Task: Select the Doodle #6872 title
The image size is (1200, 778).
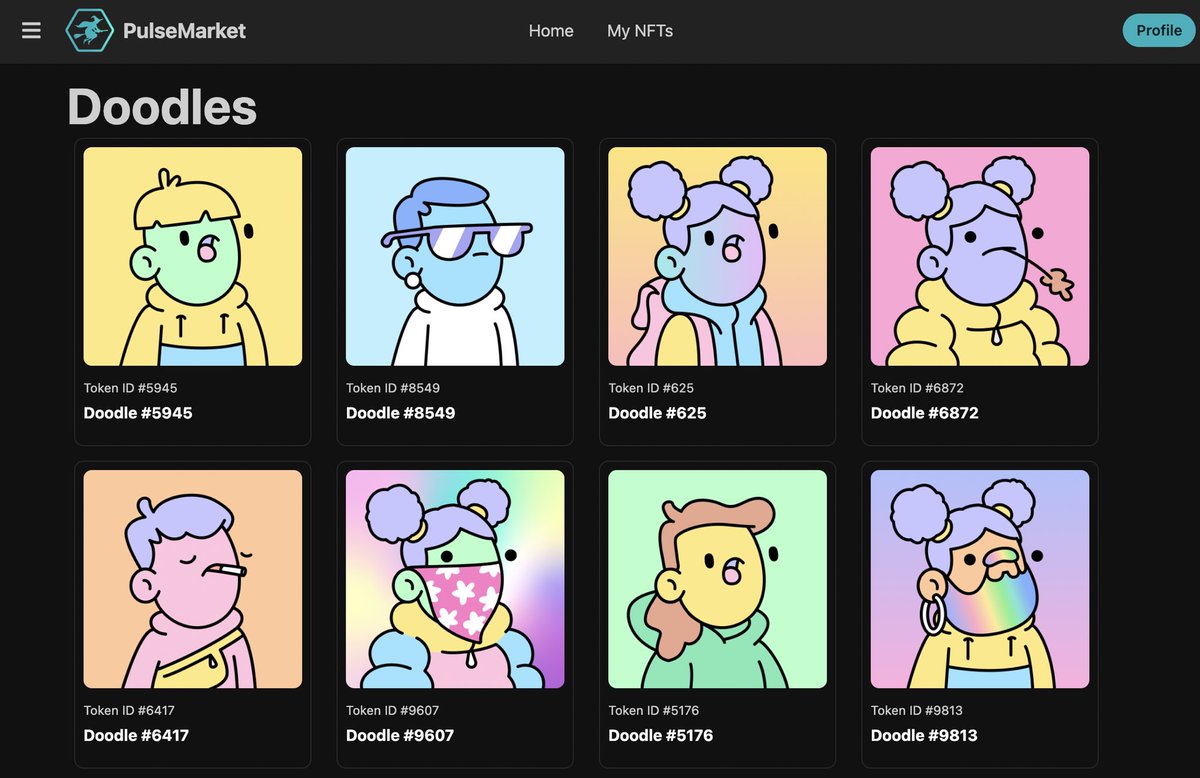Action: (x=925, y=413)
